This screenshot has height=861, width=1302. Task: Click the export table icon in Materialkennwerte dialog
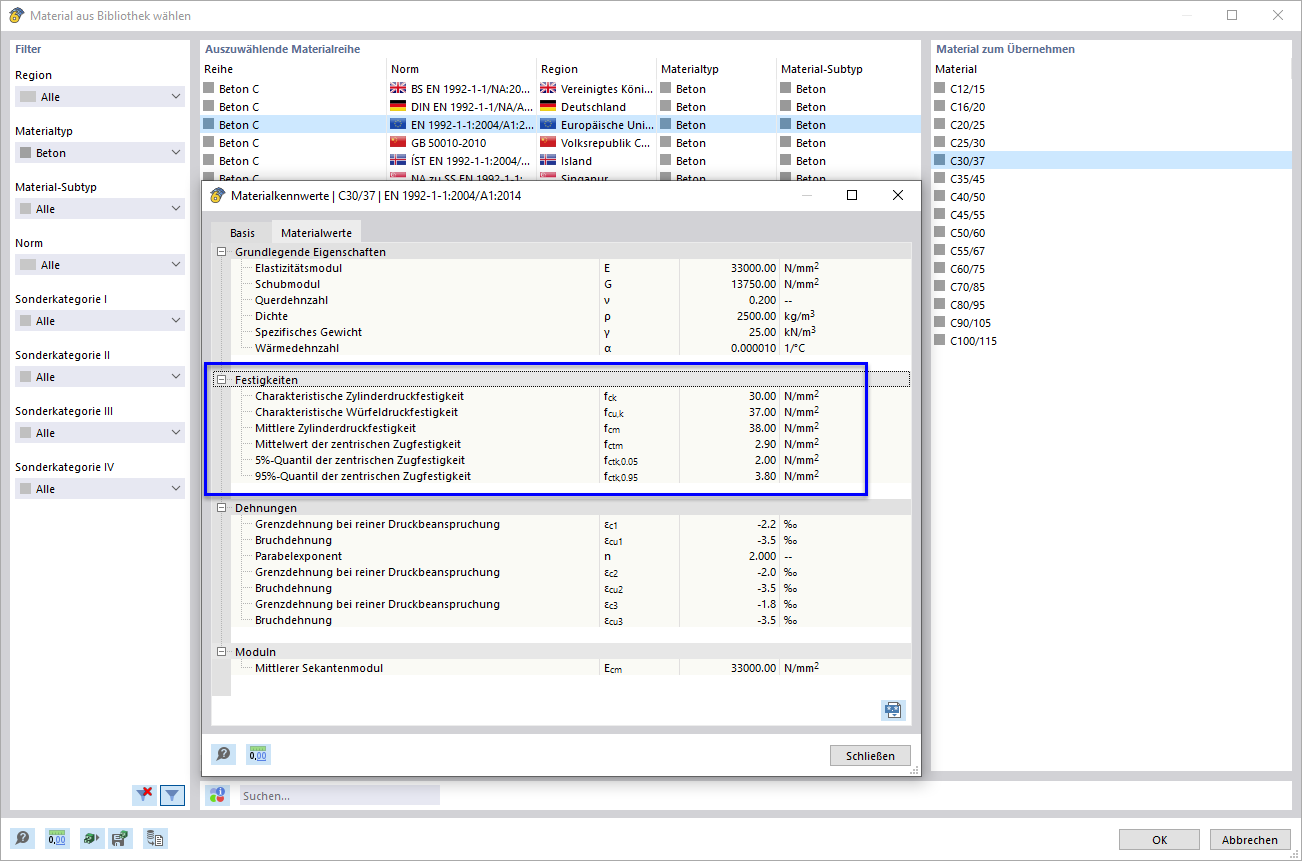[893, 710]
